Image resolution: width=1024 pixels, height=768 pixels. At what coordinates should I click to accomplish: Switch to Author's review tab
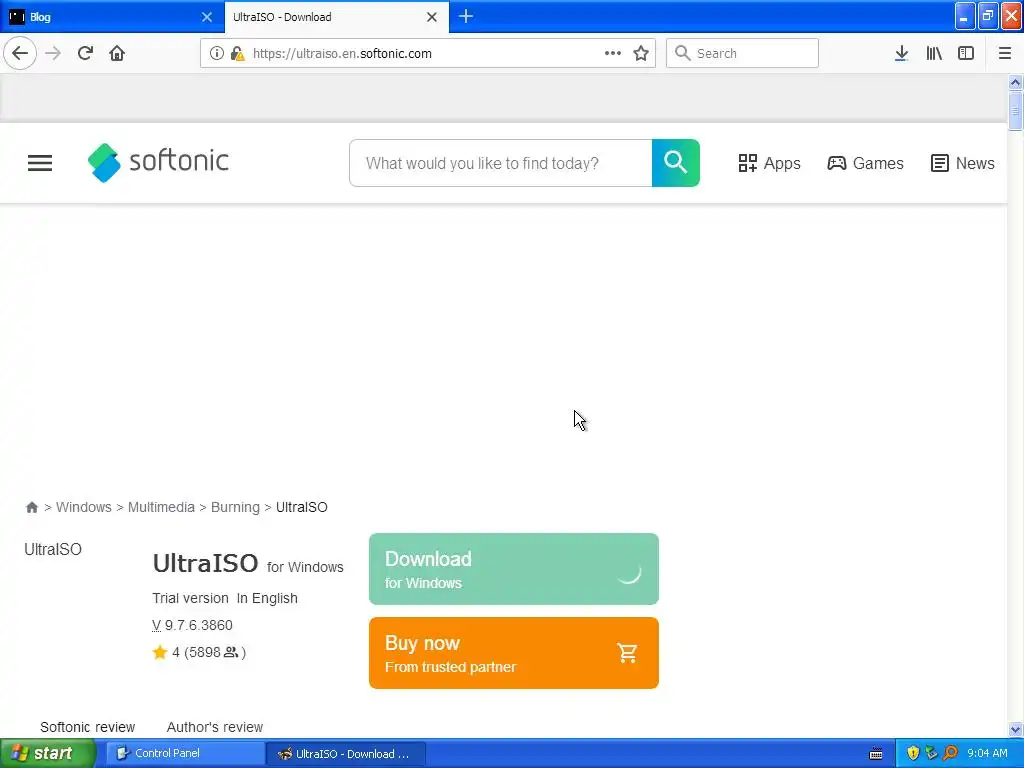click(x=215, y=727)
